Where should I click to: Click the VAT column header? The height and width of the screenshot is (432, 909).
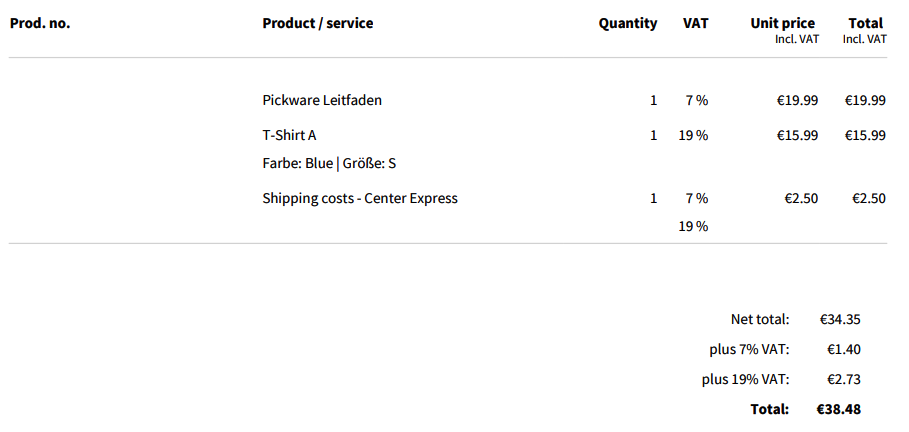click(x=695, y=23)
